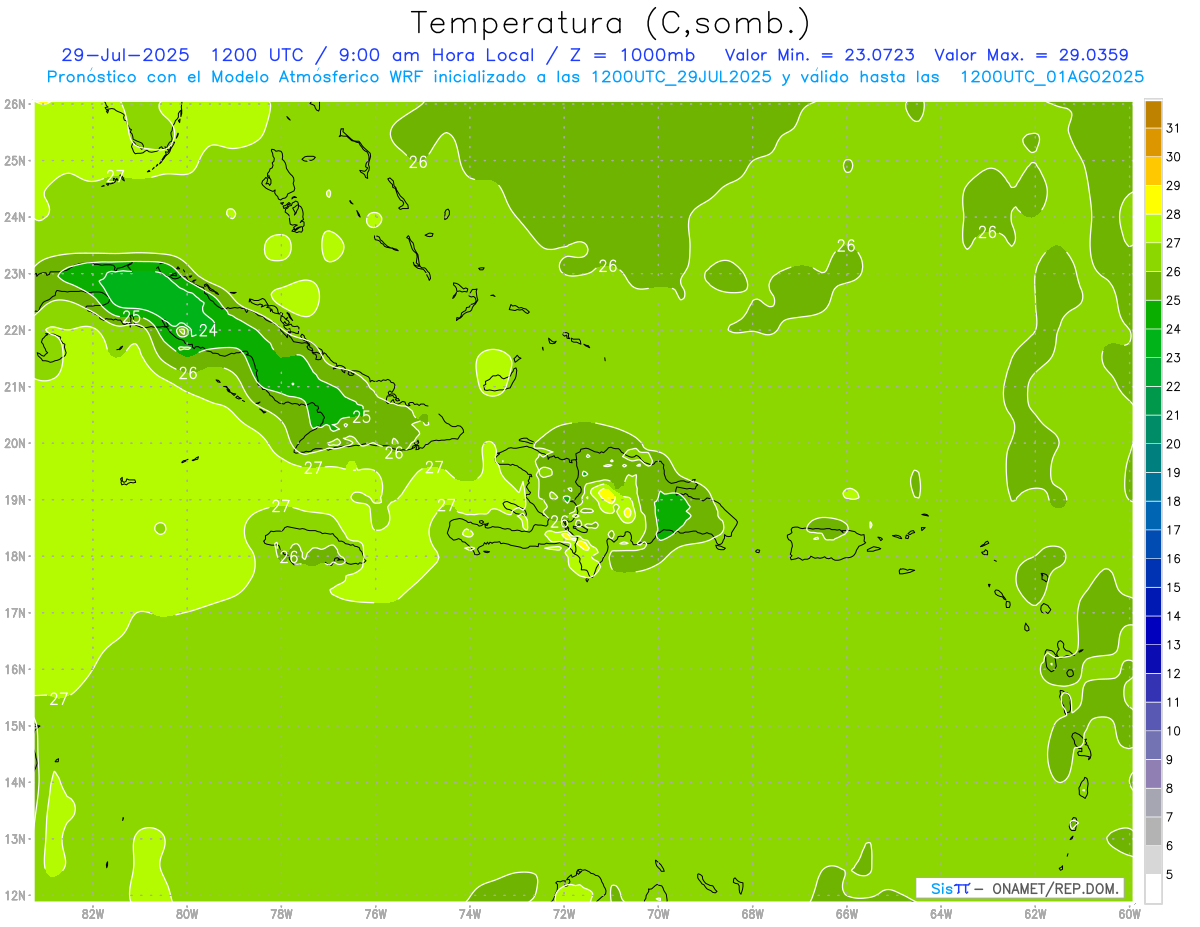The width and height of the screenshot is (1200, 927).
Task: Click the colorbar legend value "31"
Action: [1174, 128]
